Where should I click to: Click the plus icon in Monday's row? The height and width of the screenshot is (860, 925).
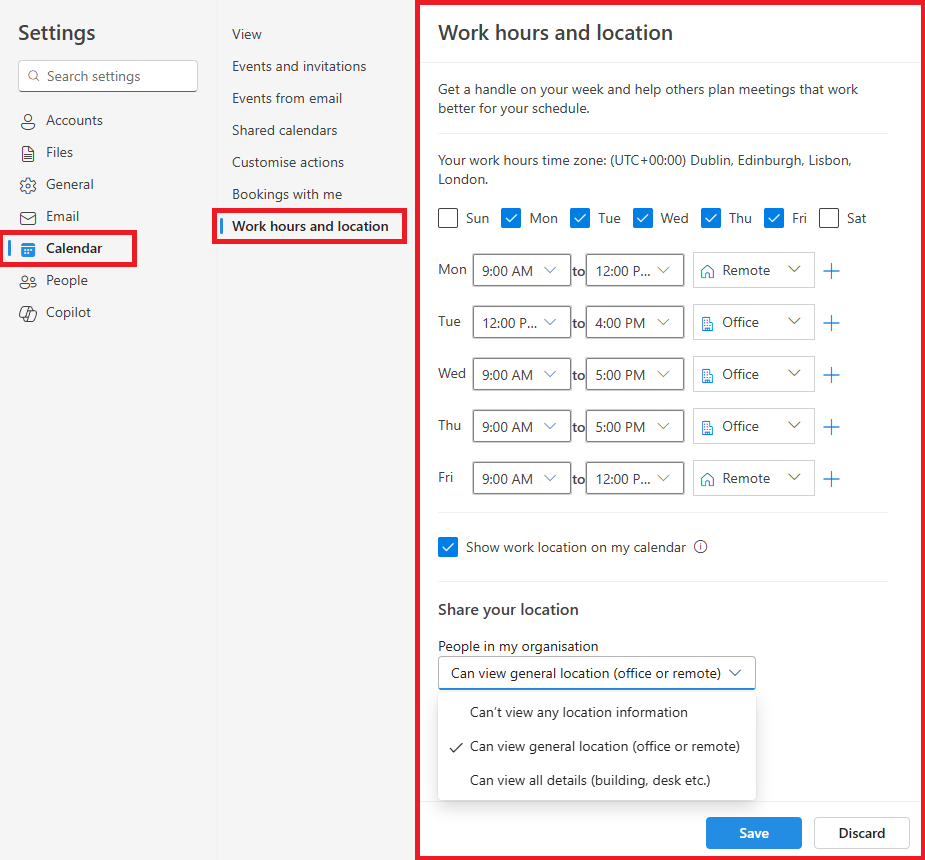coord(831,271)
